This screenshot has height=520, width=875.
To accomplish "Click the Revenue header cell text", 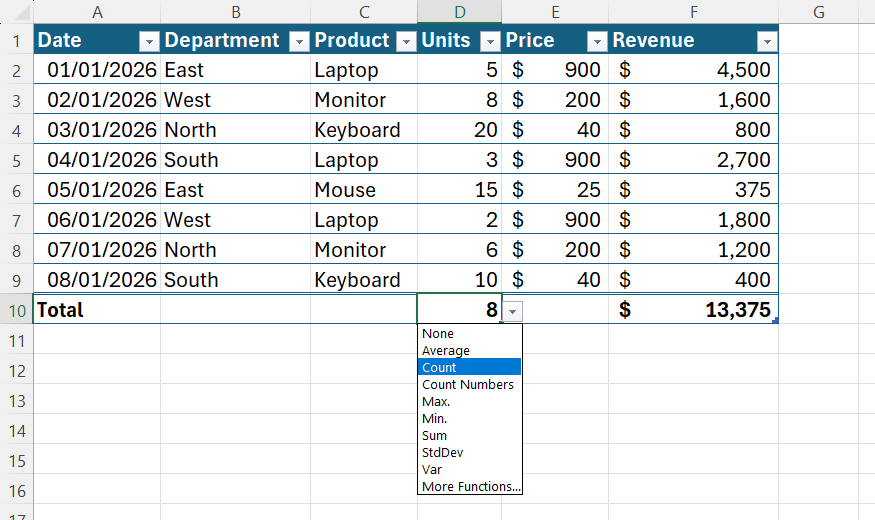I will point(653,40).
